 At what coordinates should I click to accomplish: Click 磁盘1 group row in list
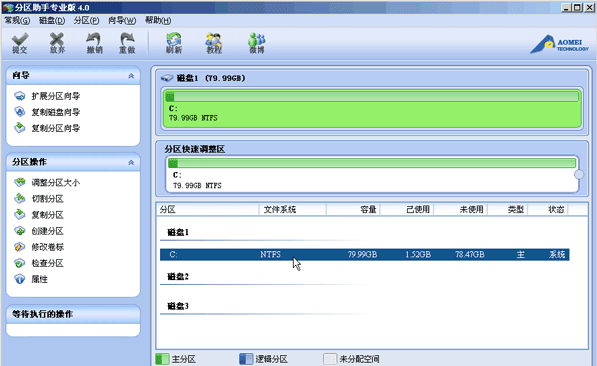click(178, 232)
